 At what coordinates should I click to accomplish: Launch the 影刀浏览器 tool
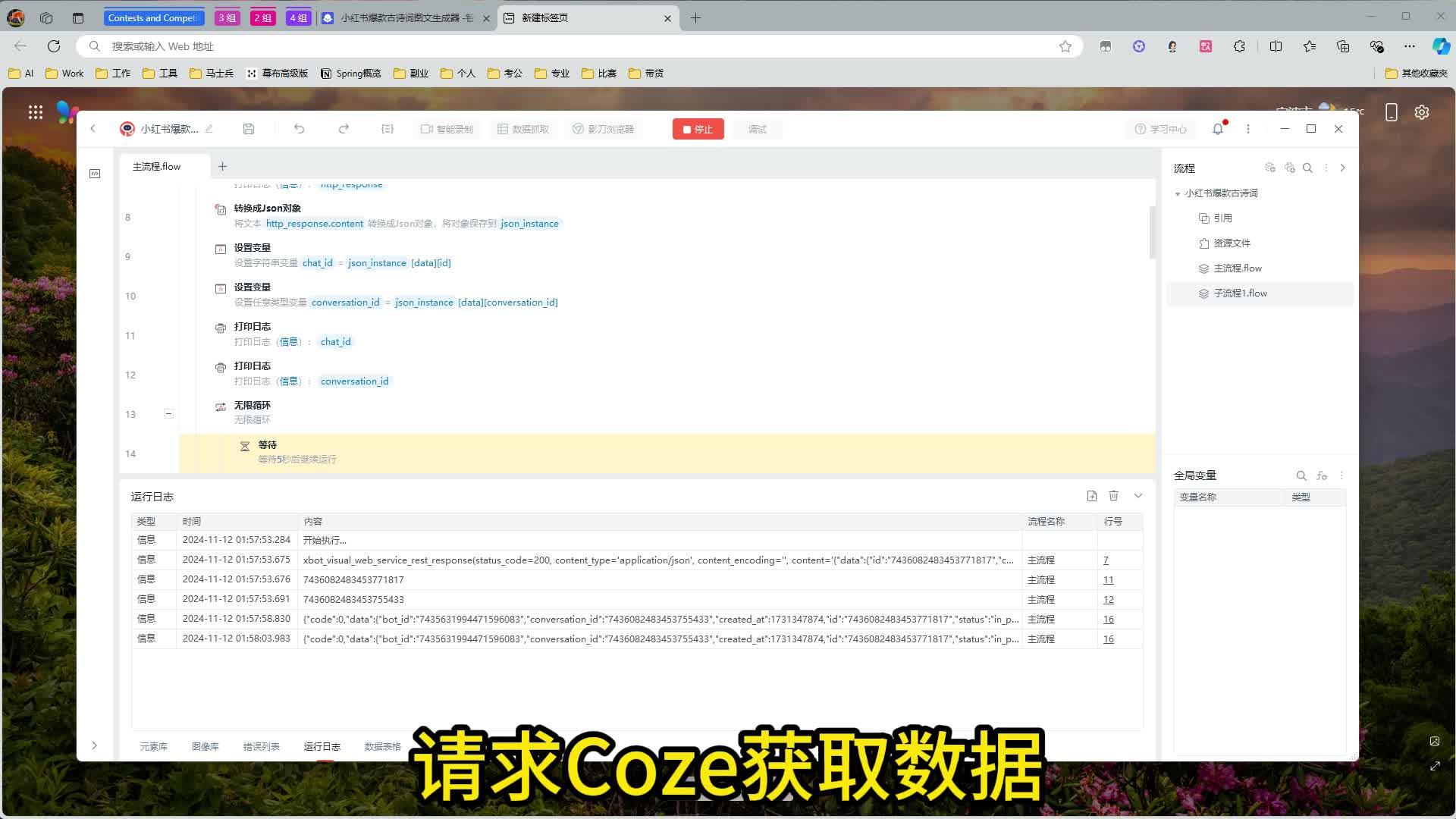[604, 129]
